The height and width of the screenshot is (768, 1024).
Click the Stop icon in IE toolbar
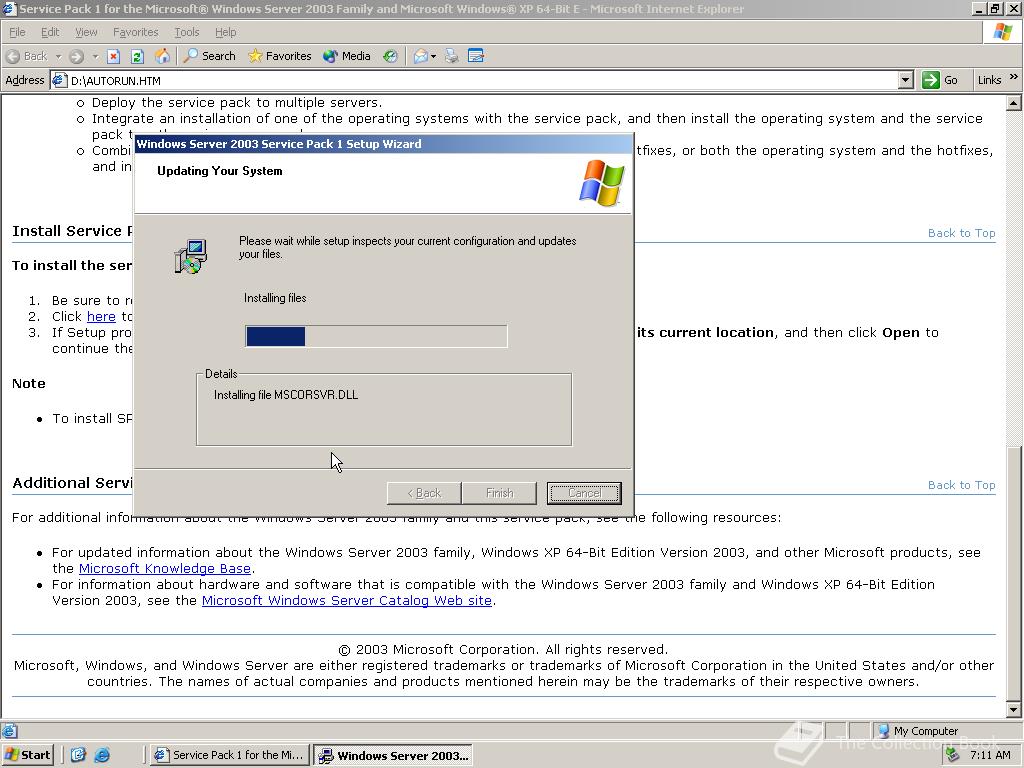[x=114, y=56]
